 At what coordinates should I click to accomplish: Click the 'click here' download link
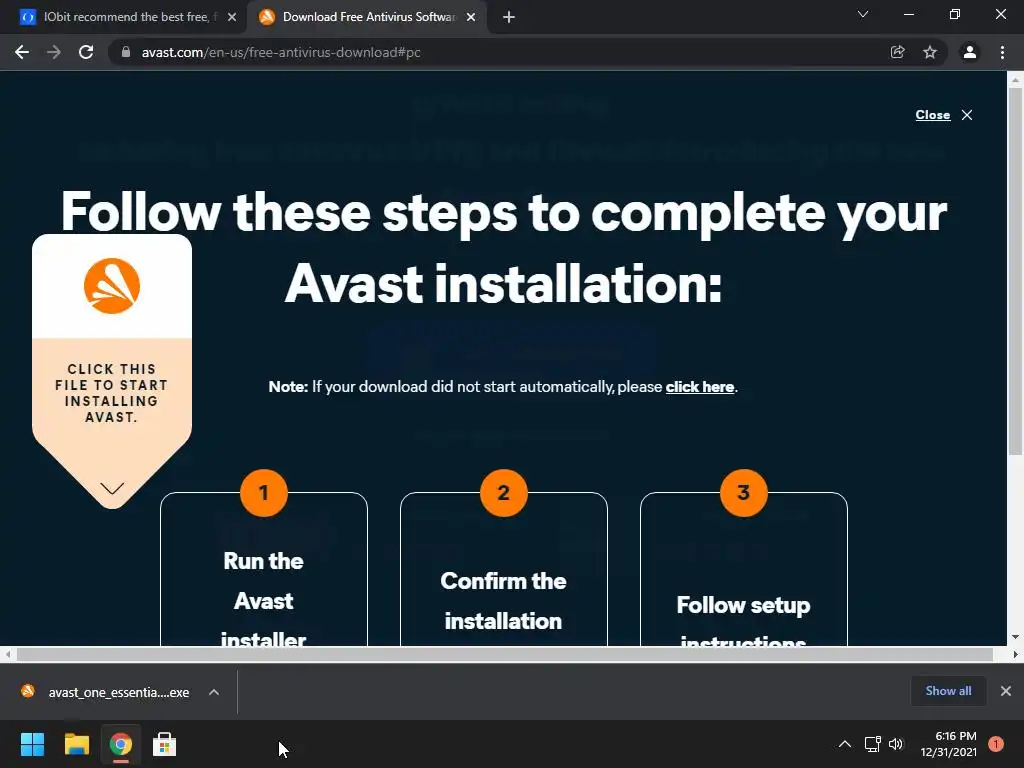(x=699, y=387)
